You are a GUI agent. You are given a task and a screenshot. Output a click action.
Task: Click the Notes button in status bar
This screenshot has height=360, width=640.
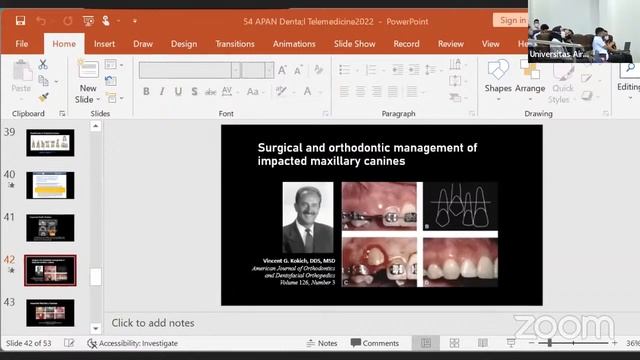coord(322,343)
